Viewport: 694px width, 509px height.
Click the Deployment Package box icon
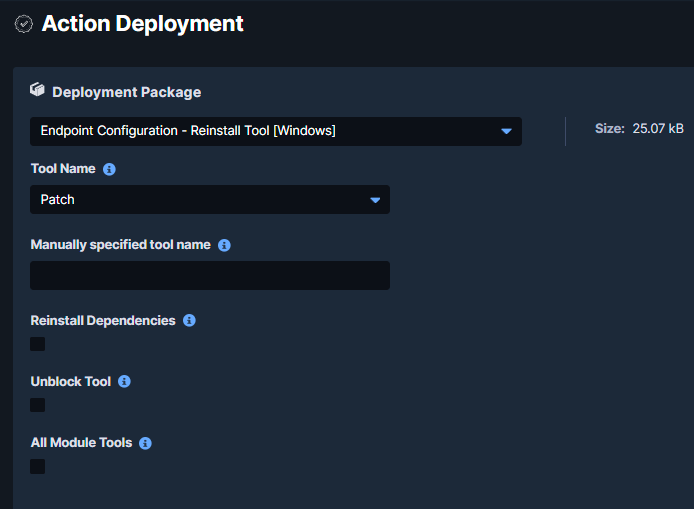[38, 90]
